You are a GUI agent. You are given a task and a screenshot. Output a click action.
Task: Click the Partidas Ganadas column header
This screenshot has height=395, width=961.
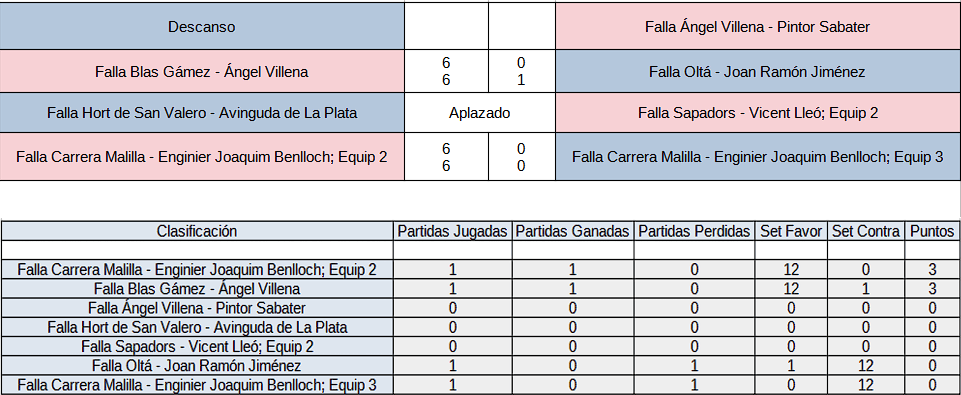click(x=572, y=231)
